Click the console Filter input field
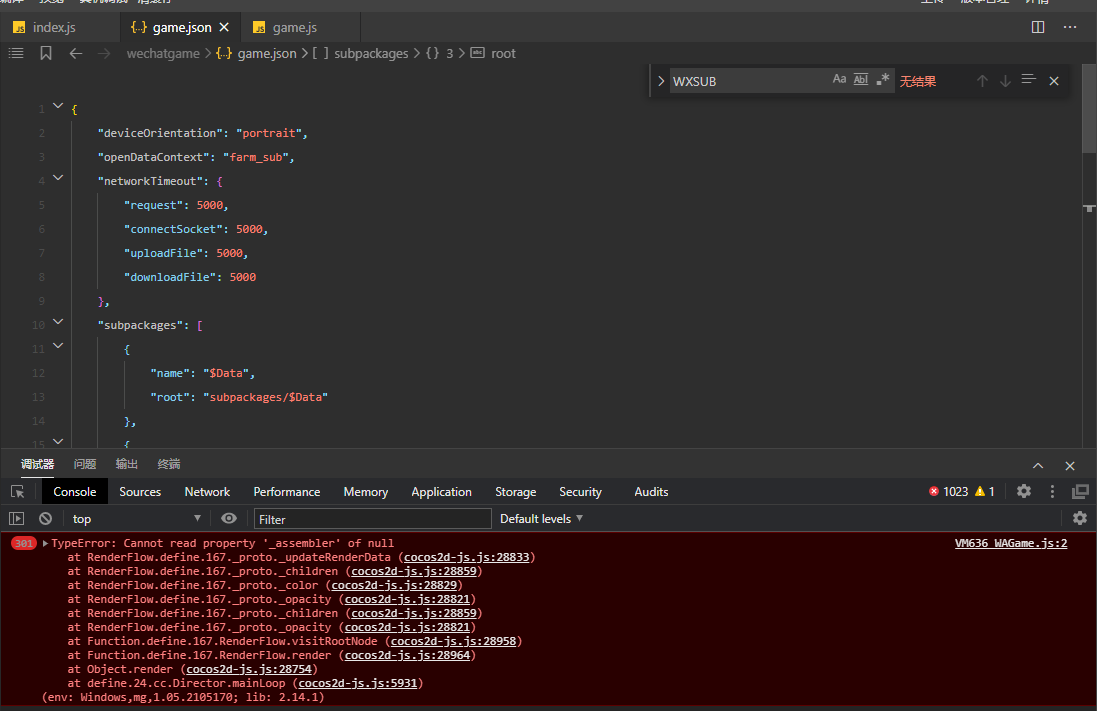 point(372,519)
